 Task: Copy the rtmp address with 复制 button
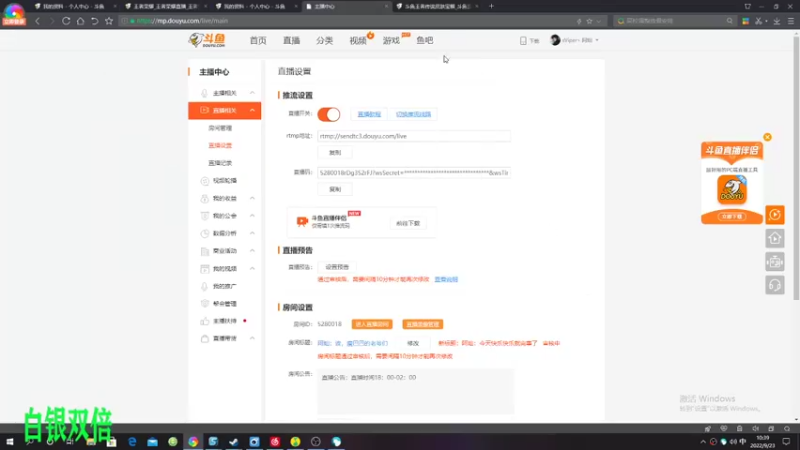pos(335,153)
